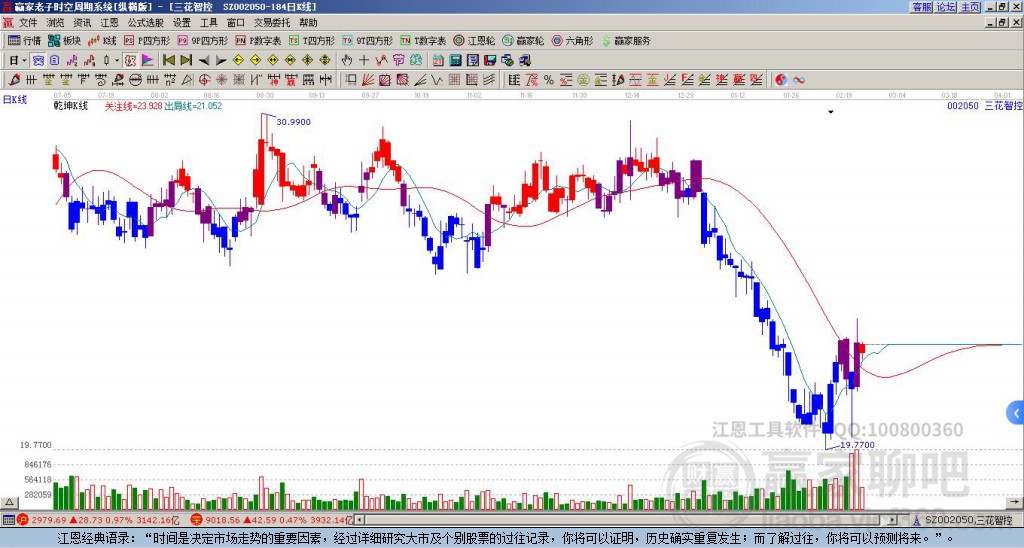Click the 客服 link
The width and height of the screenshot is (1024, 548).
921,7
